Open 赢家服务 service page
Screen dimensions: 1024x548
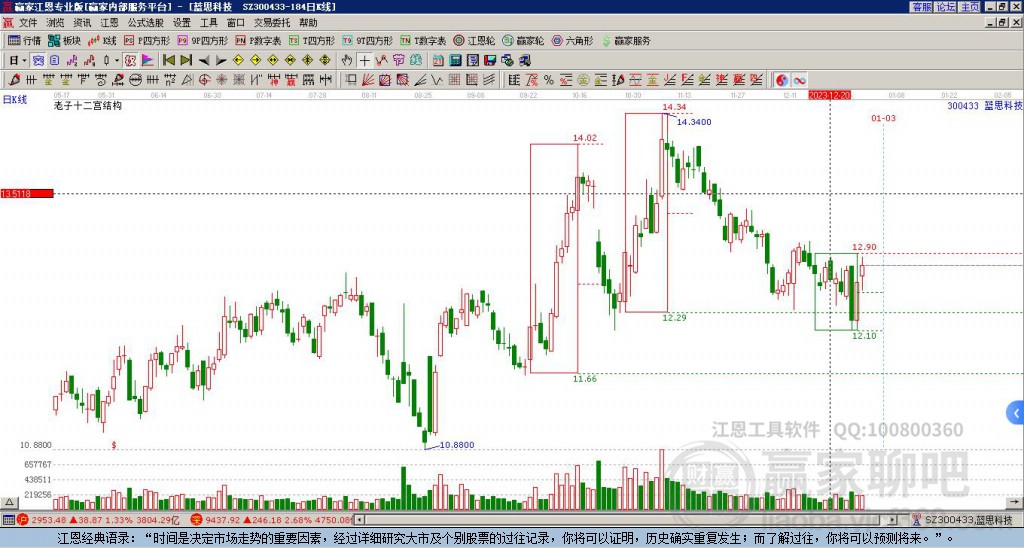point(626,40)
